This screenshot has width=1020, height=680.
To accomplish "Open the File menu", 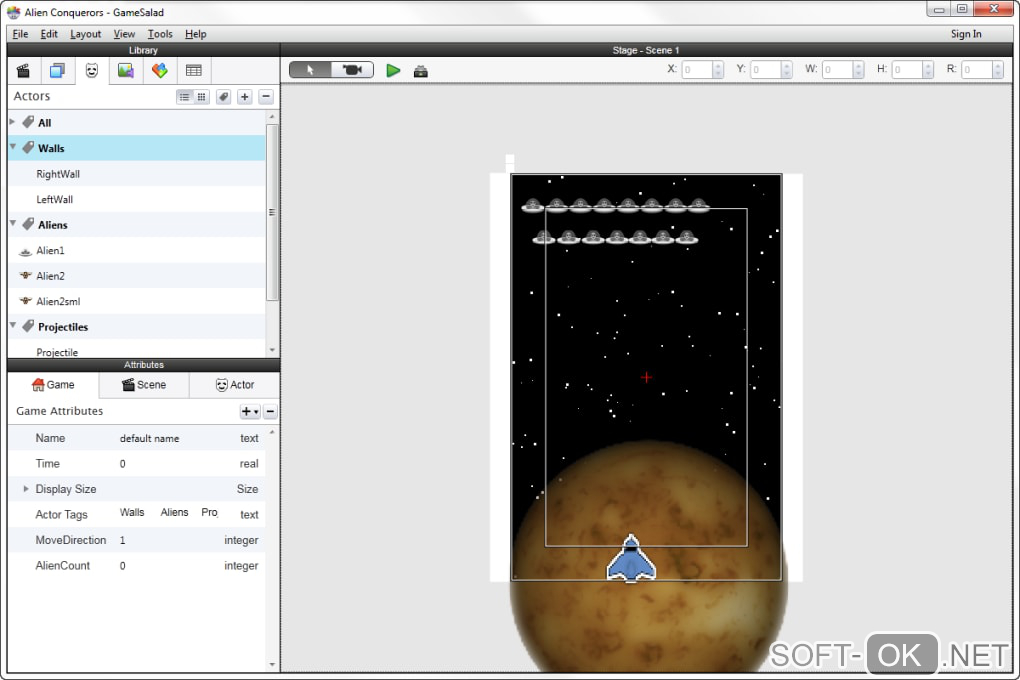I will point(20,34).
